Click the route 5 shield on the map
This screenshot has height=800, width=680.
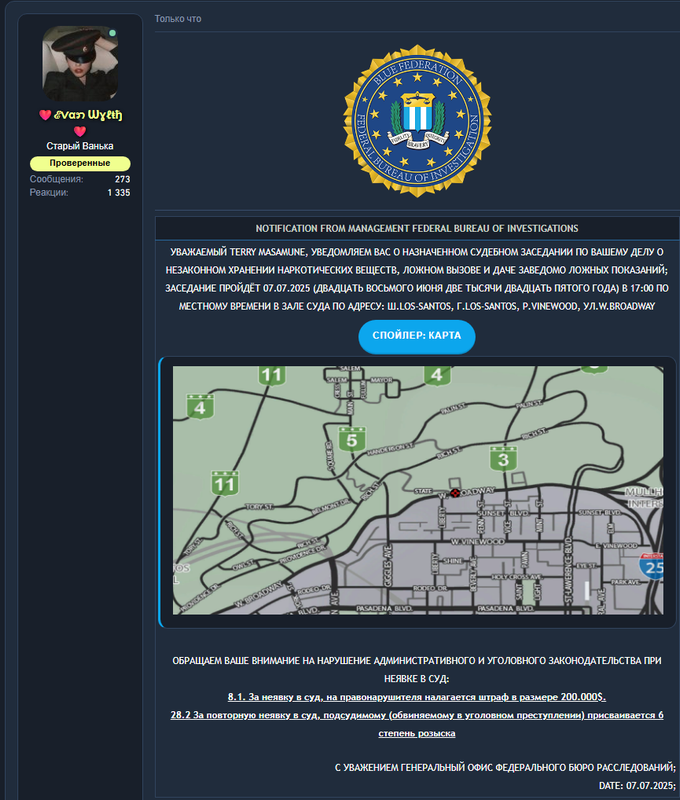pos(352,439)
